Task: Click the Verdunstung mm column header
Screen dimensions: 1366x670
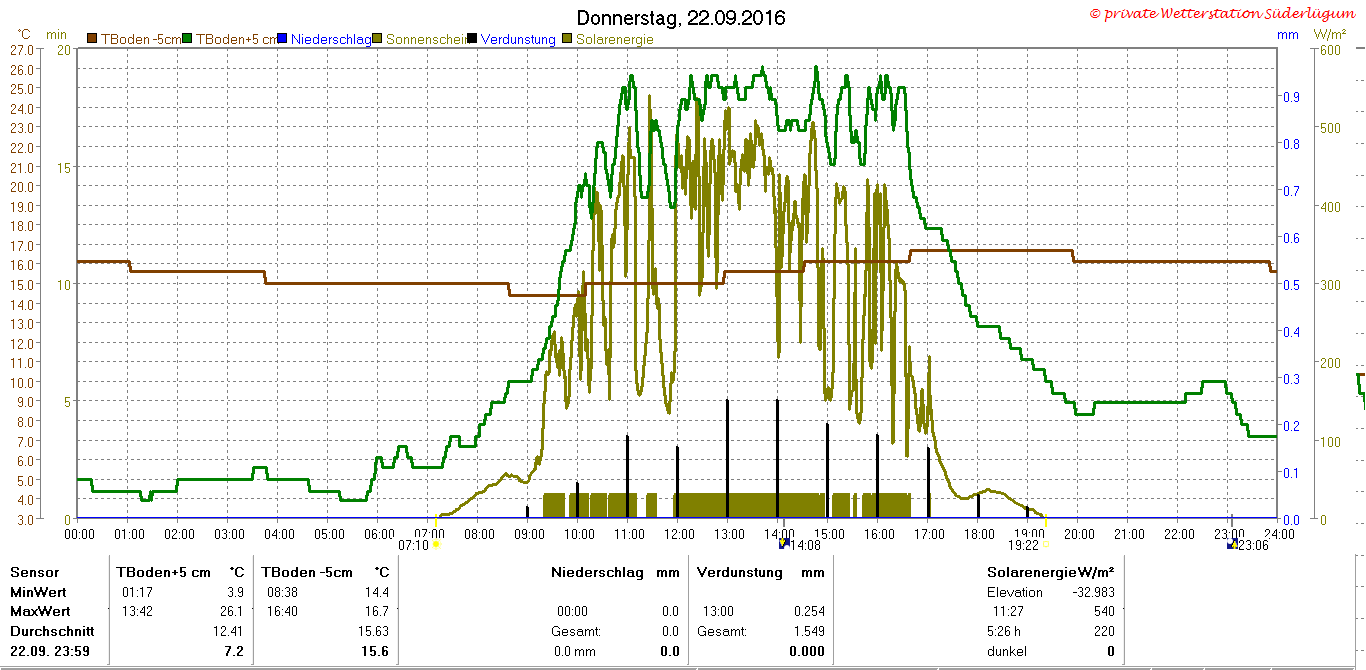Action: point(760,572)
